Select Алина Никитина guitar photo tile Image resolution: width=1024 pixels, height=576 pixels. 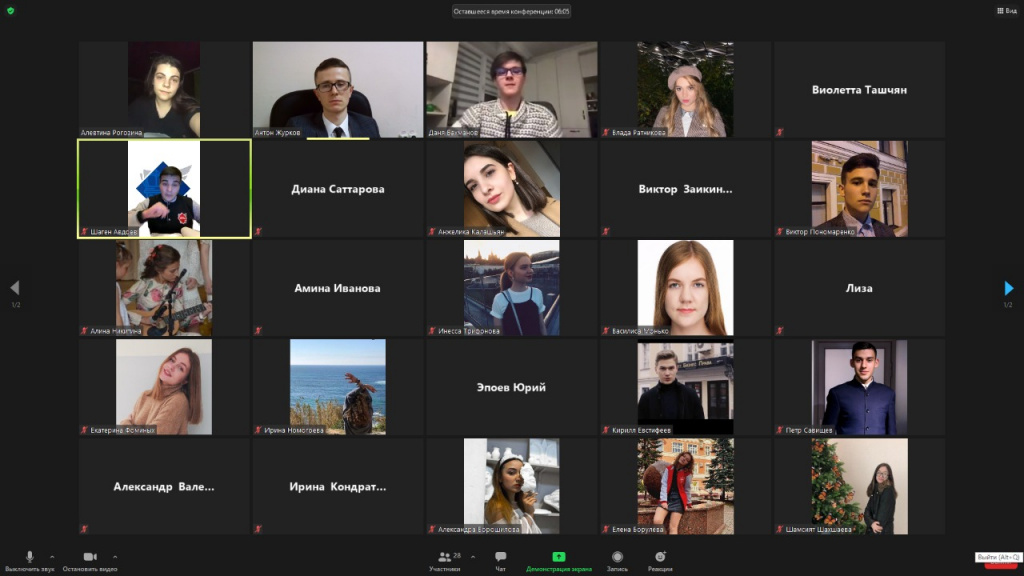click(164, 288)
